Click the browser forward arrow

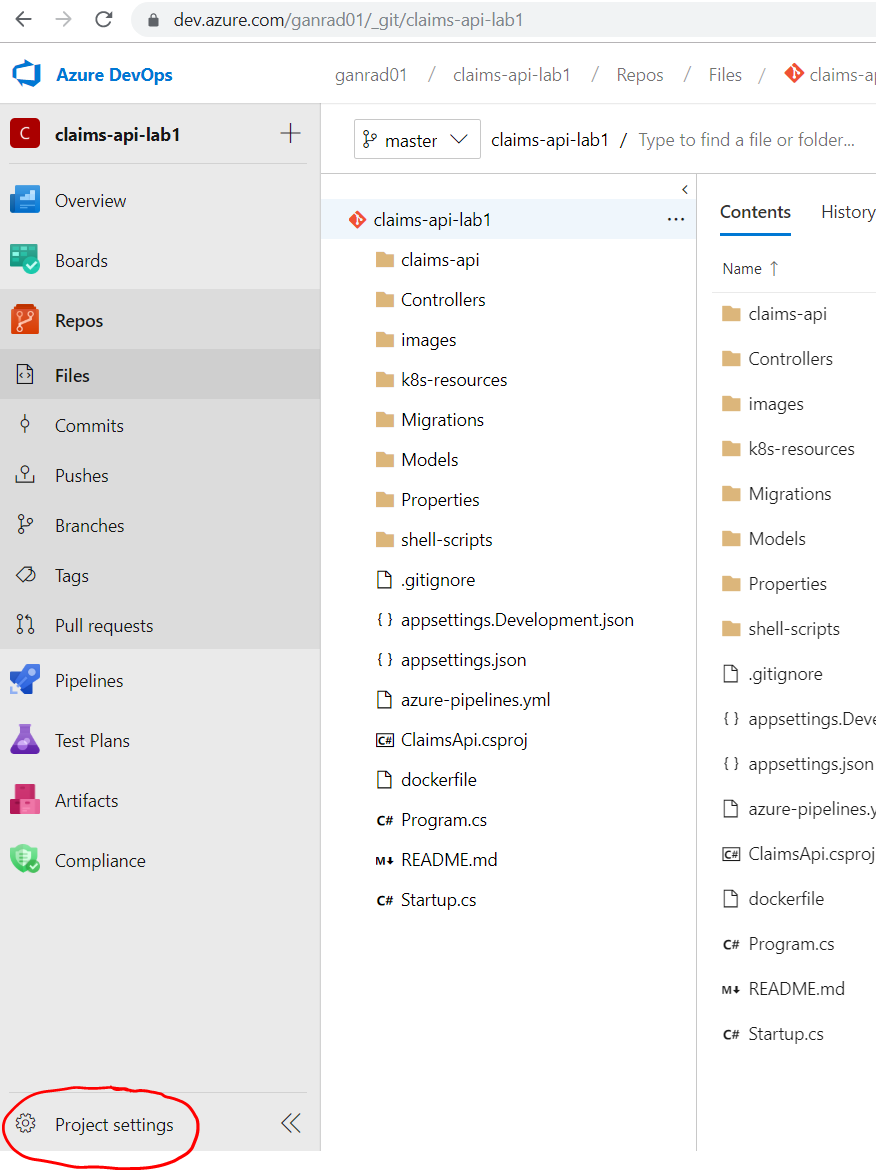pyautogui.click(x=64, y=19)
